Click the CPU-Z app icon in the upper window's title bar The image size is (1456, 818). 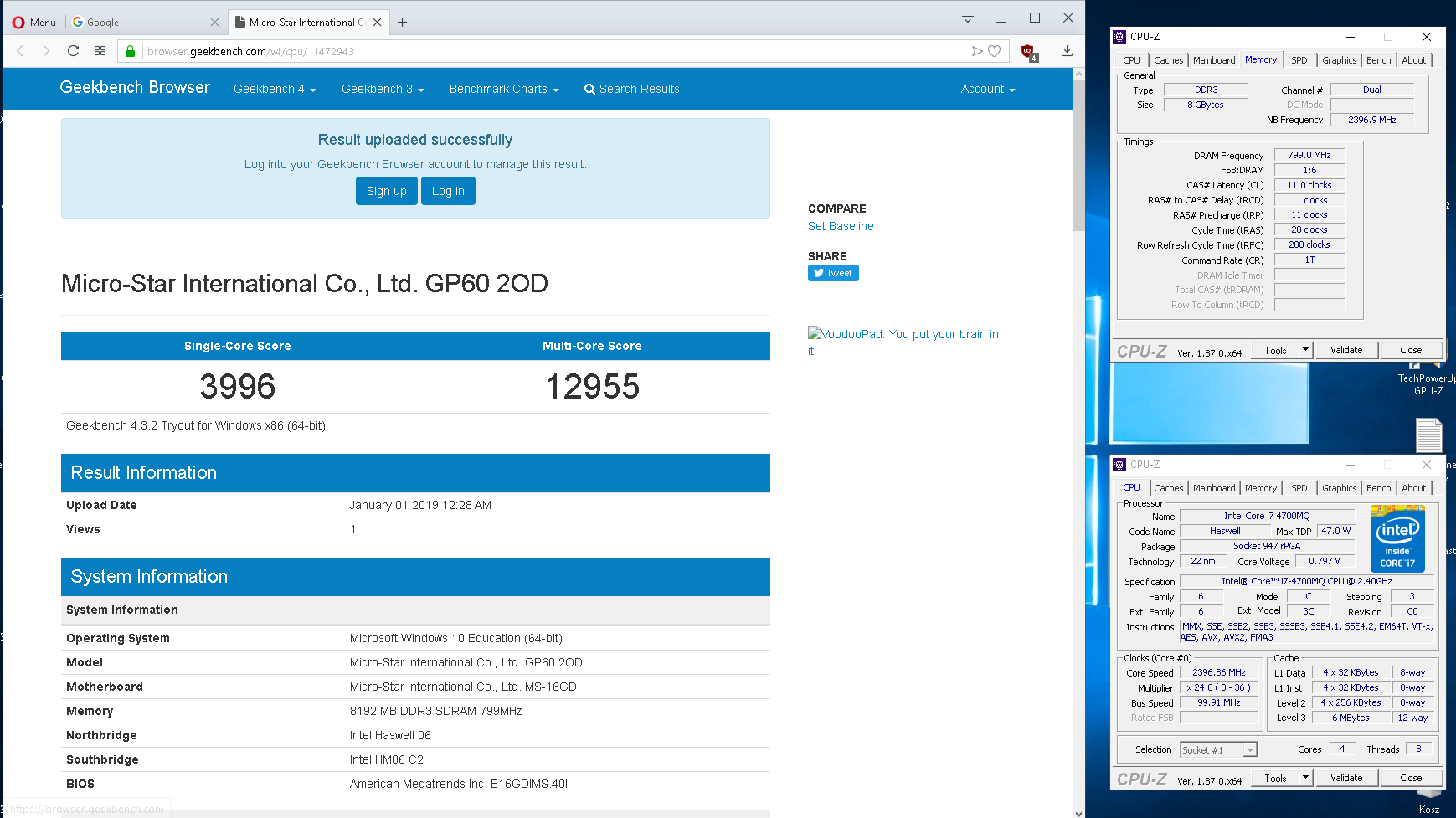point(1119,37)
